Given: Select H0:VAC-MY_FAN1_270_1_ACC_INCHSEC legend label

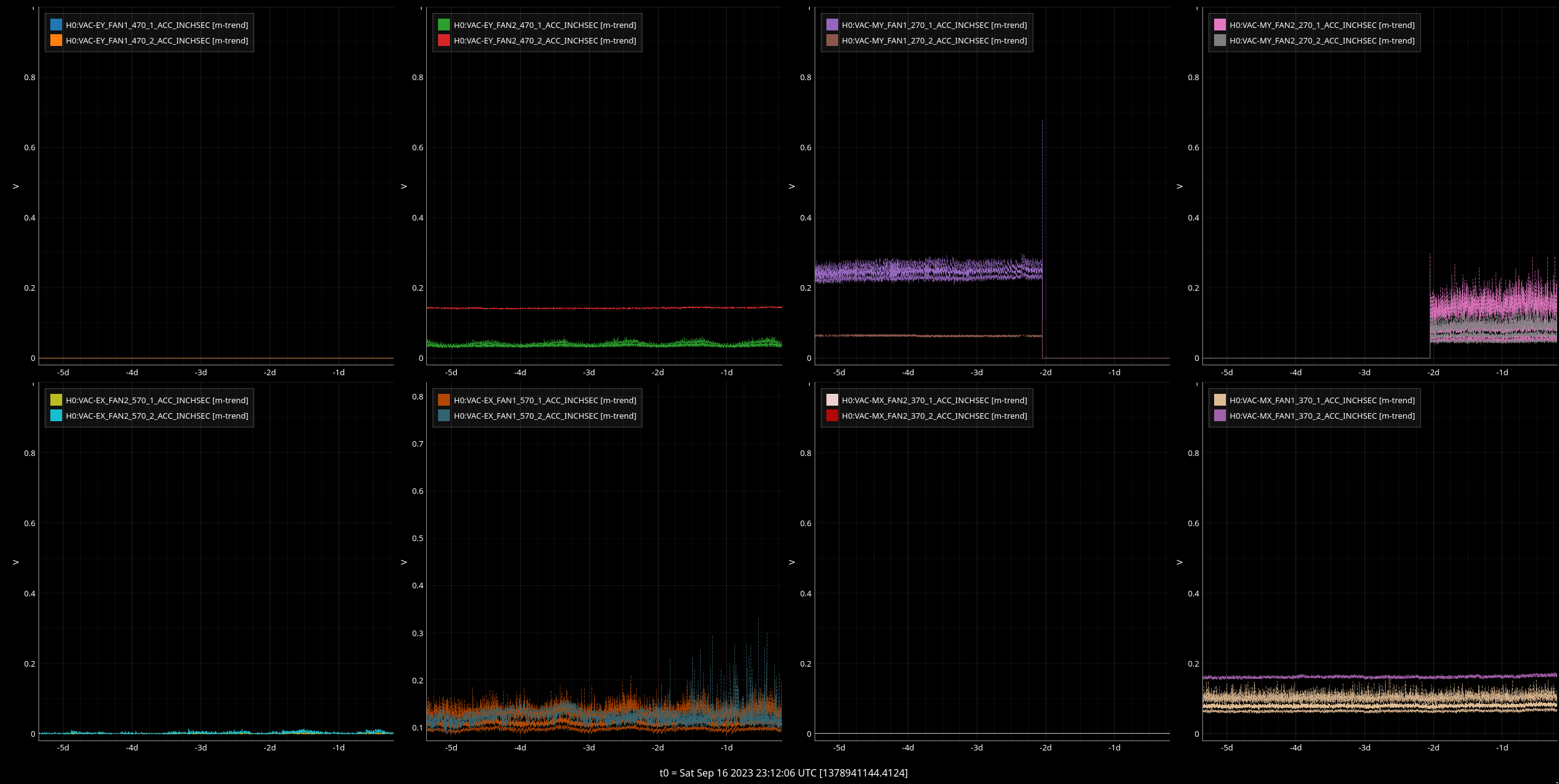Looking at the screenshot, I should pos(934,25).
